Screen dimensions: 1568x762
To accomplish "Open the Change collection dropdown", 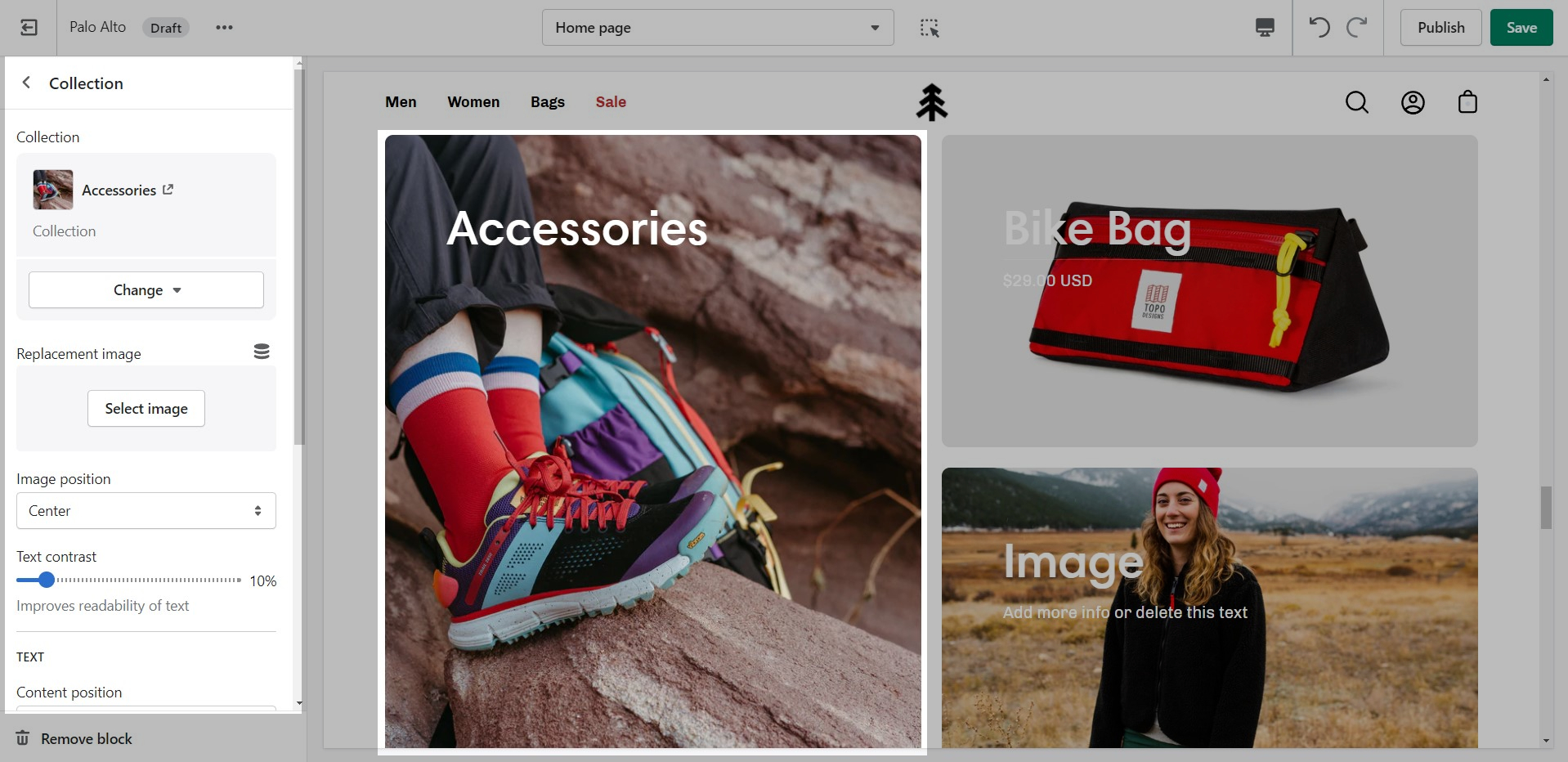I will (146, 290).
